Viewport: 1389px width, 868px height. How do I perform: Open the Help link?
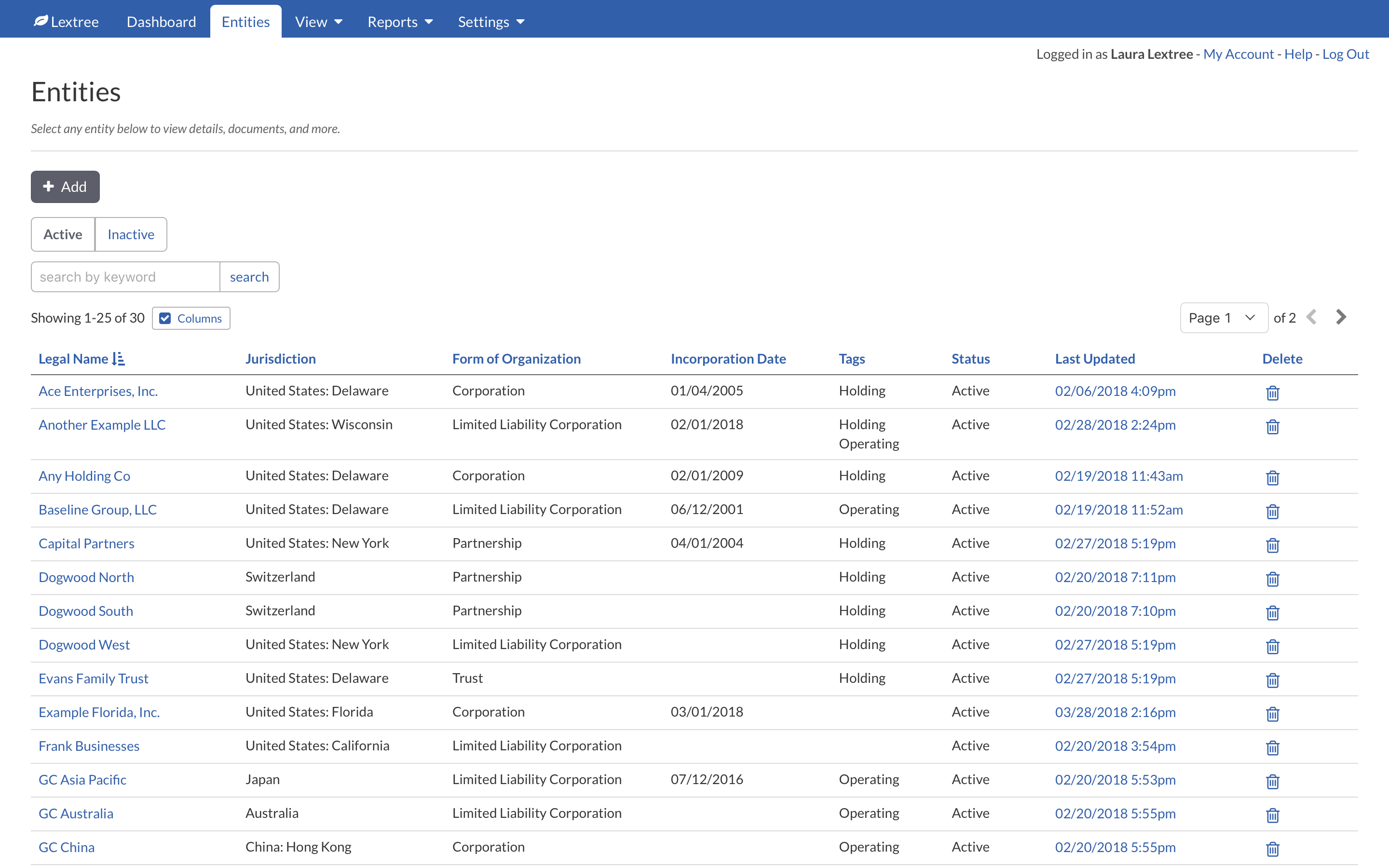[1298, 54]
